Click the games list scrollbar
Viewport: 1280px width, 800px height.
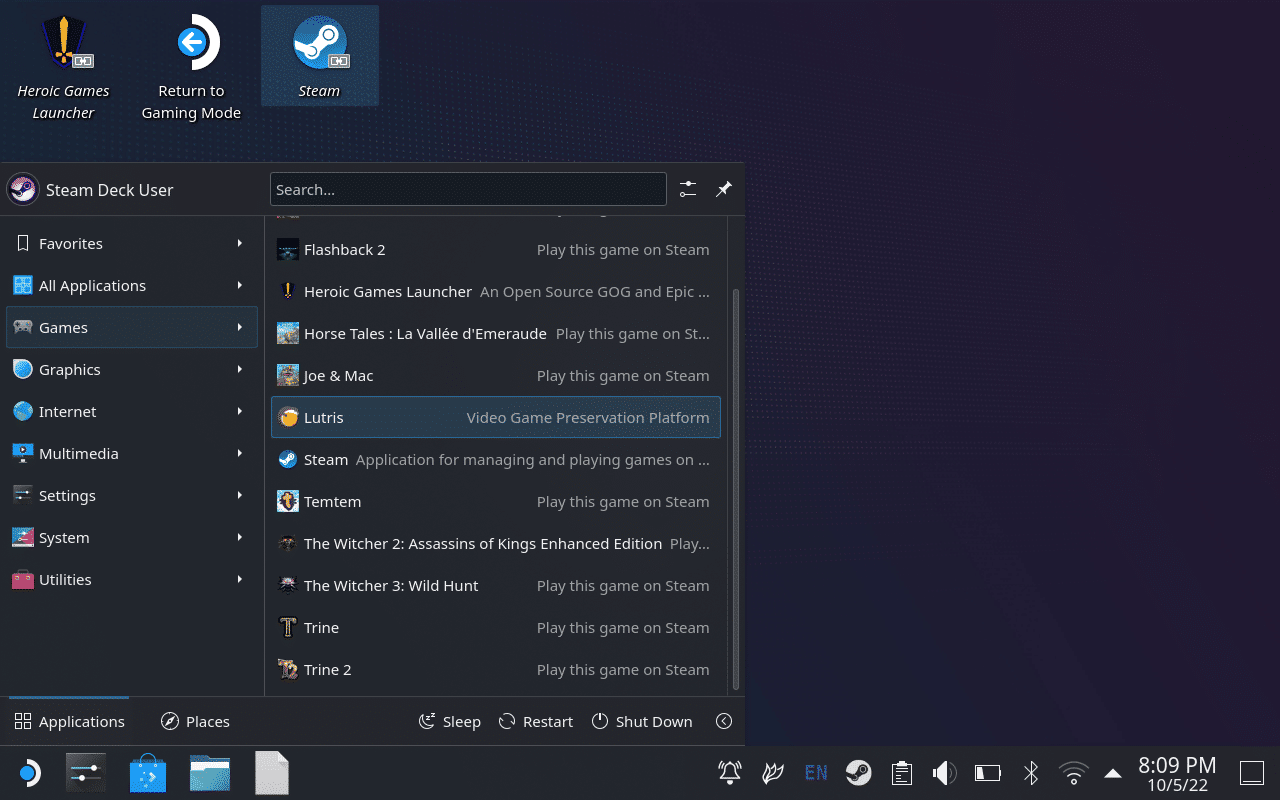click(737, 489)
